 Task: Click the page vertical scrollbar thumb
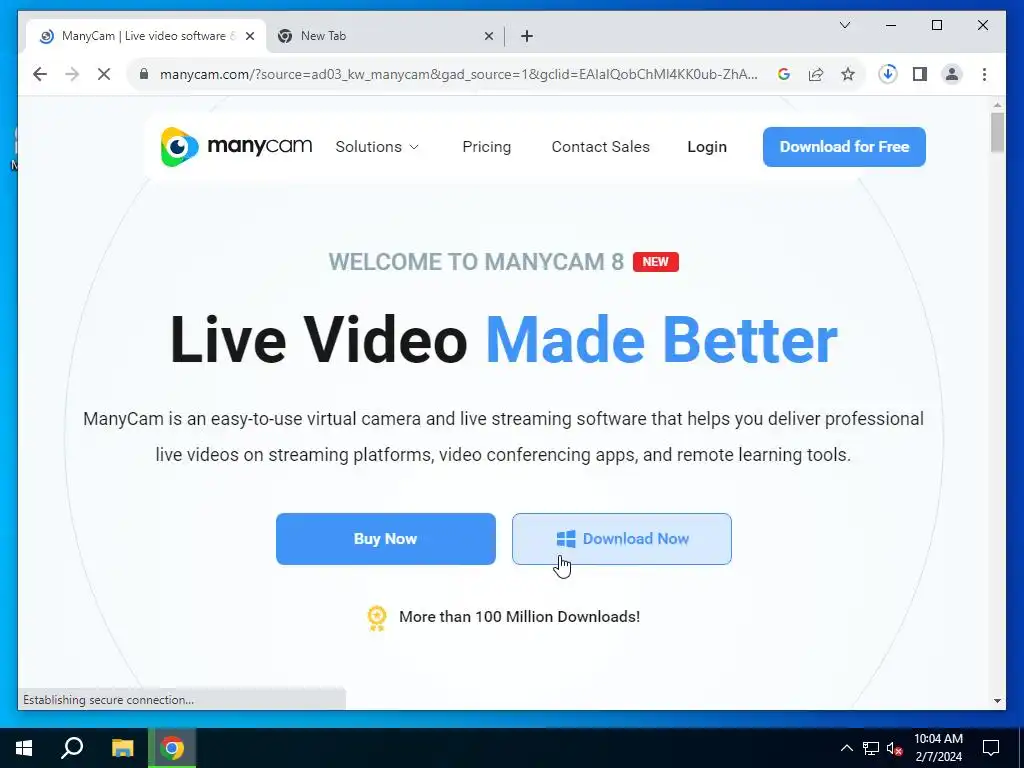[997, 133]
